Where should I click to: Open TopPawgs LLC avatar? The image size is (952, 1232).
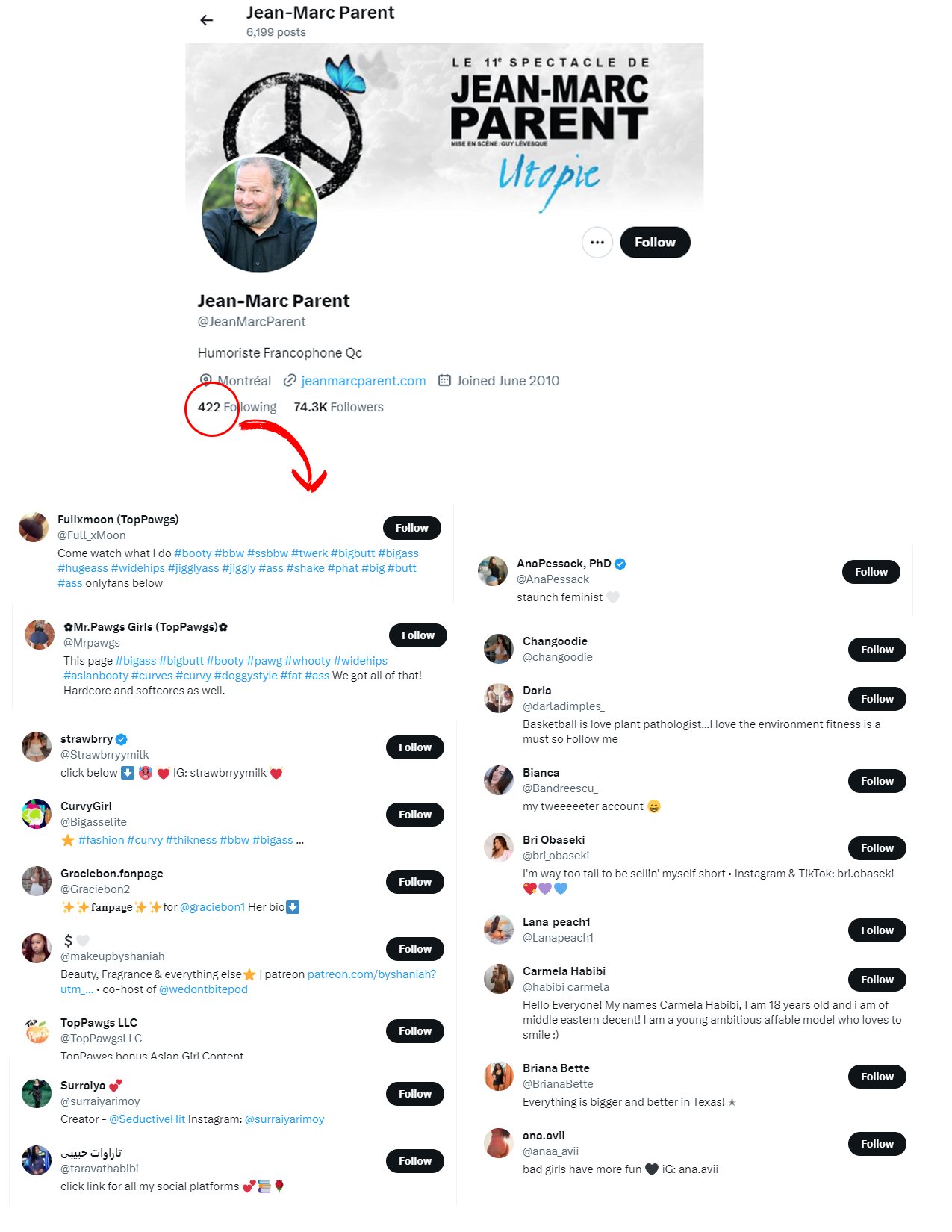click(37, 1031)
